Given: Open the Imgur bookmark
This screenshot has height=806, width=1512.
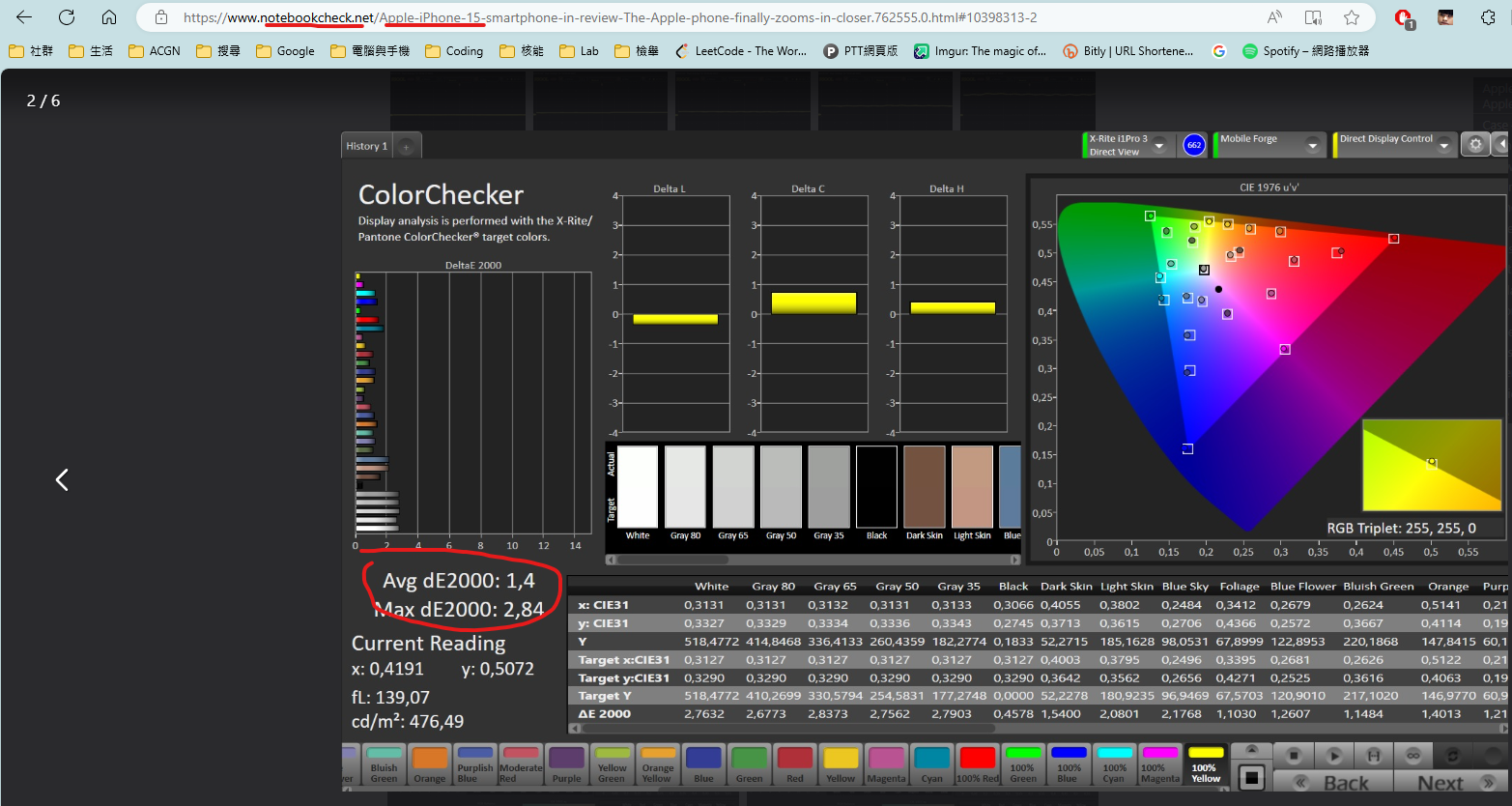Looking at the screenshot, I should [x=981, y=51].
